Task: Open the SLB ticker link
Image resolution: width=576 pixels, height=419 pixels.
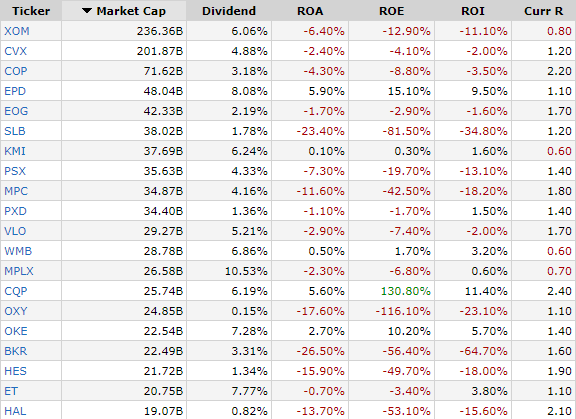Action: coord(15,131)
